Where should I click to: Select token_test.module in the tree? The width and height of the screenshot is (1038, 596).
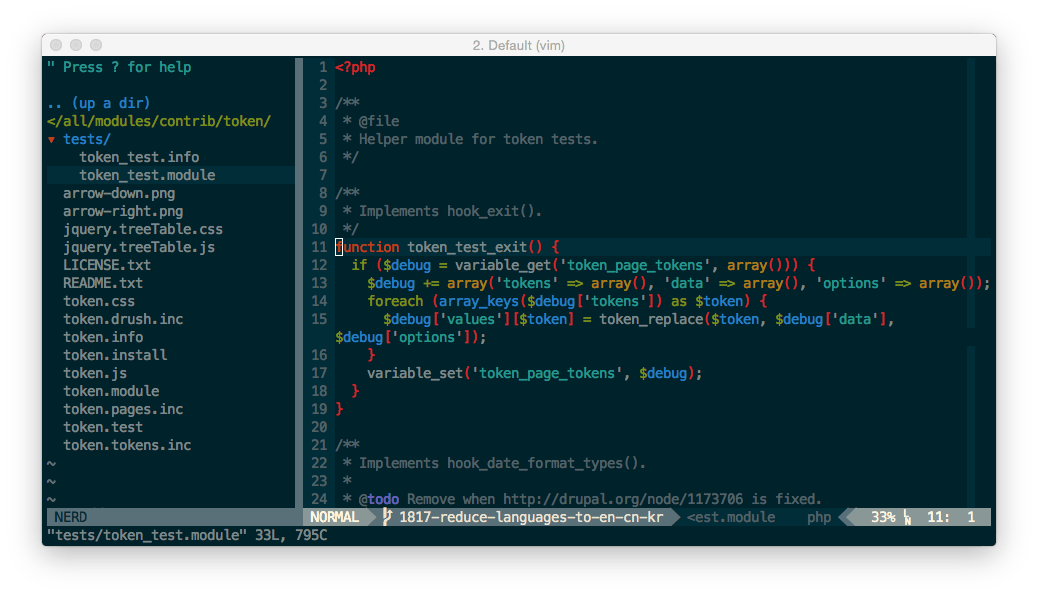click(147, 175)
